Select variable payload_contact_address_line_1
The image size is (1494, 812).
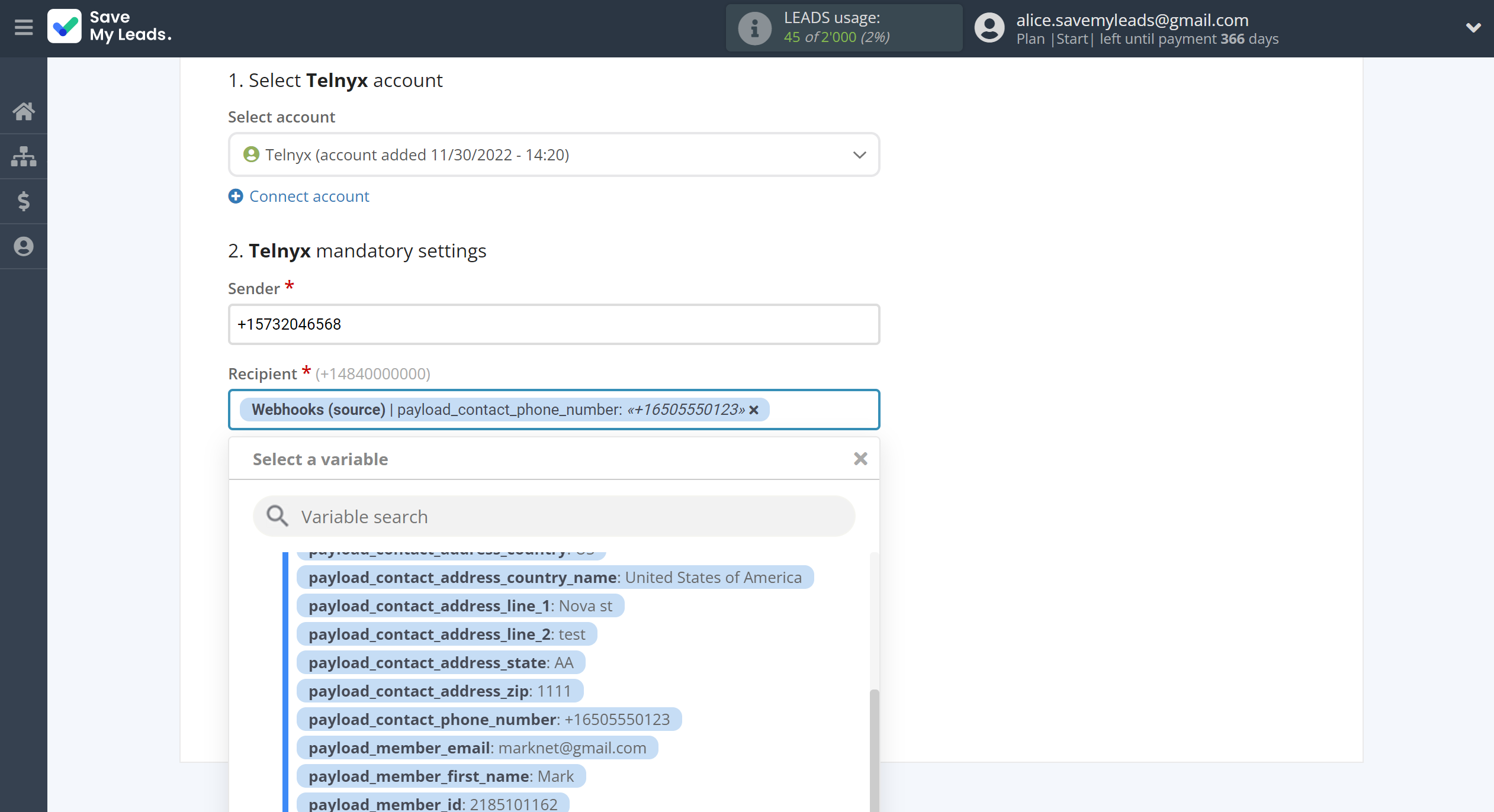460,606
